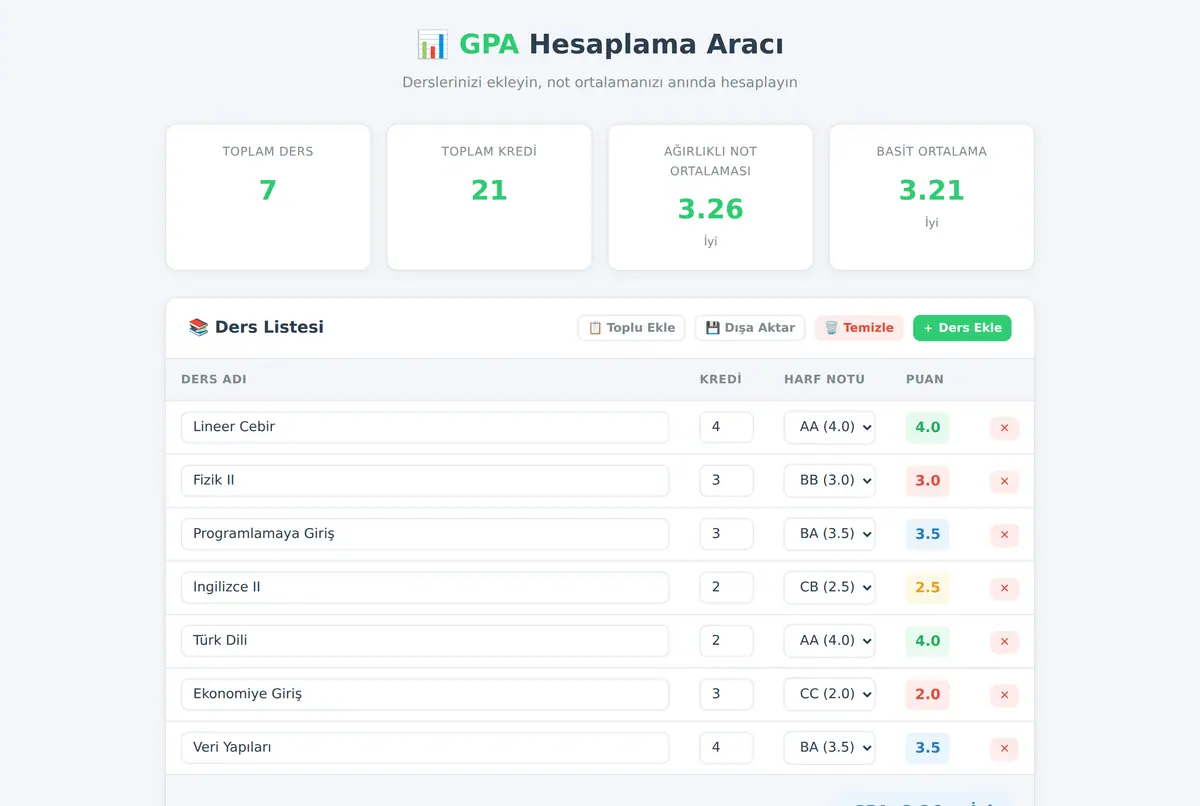1200x806 pixels.
Task: Edit credit field for Fizik II
Action: [x=726, y=480]
